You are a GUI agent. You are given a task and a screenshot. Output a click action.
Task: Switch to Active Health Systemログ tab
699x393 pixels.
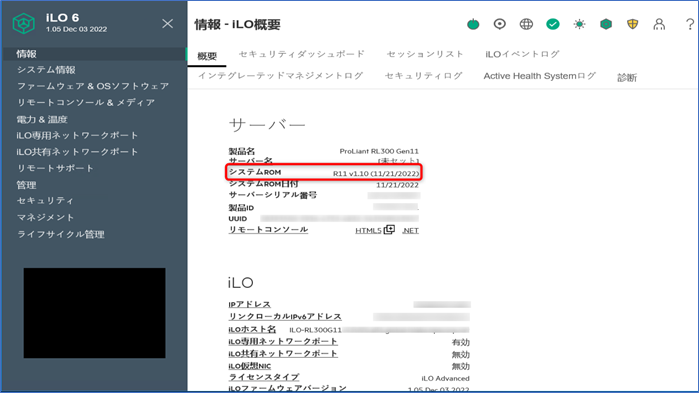point(540,76)
